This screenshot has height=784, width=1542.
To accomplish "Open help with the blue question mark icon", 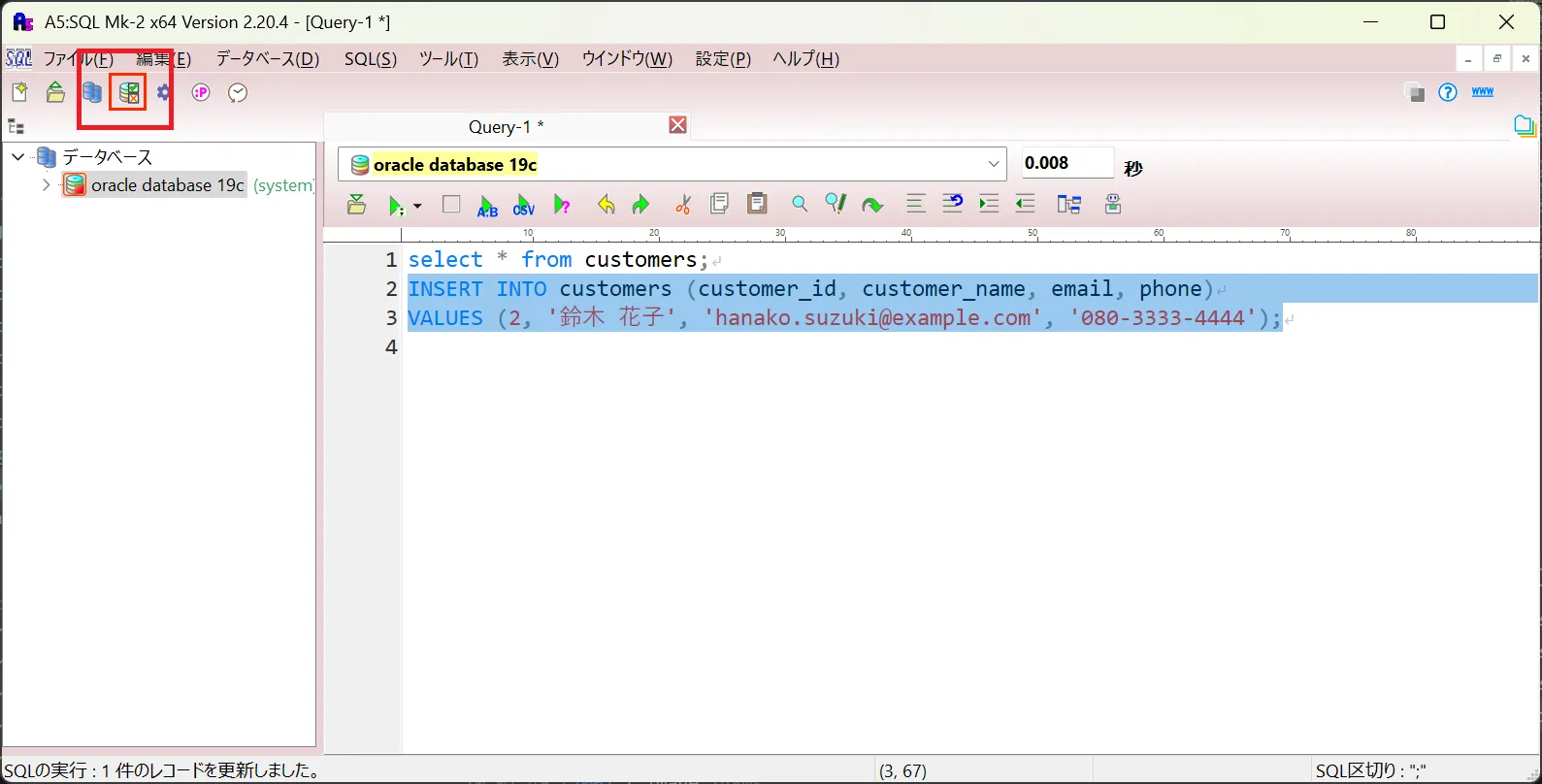I will coord(1448,92).
